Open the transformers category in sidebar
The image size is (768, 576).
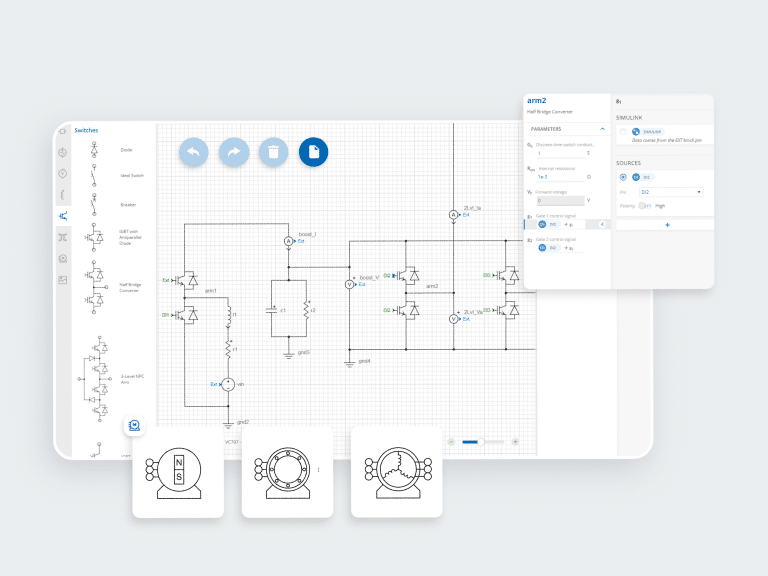(x=63, y=238)
